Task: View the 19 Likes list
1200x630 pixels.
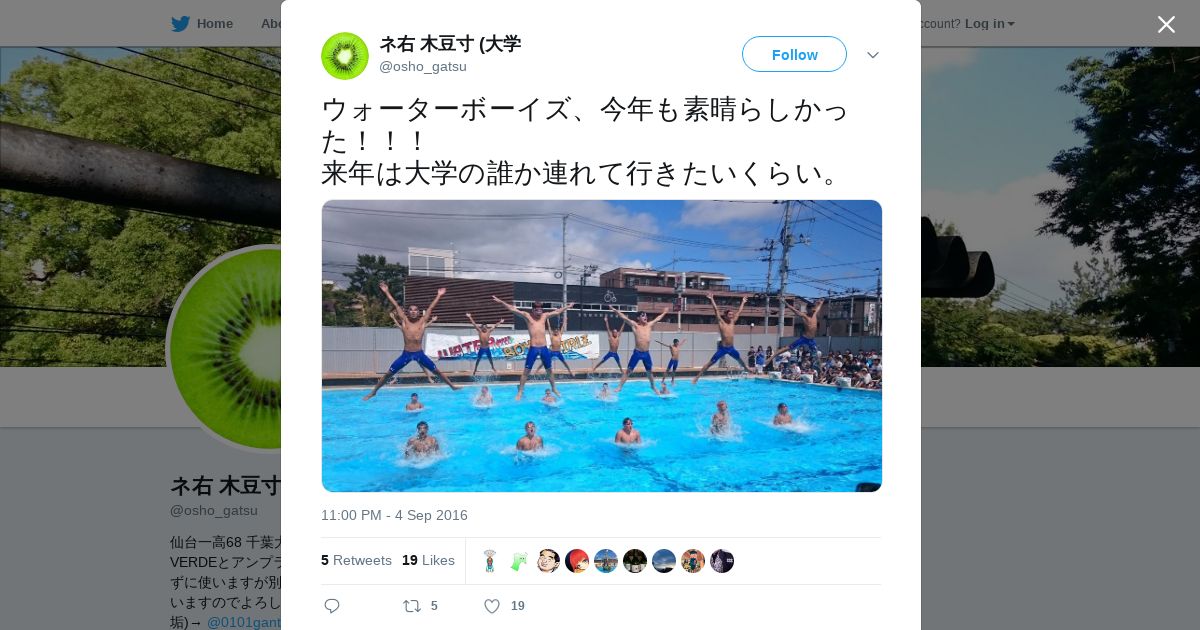Action: point(428,560)
